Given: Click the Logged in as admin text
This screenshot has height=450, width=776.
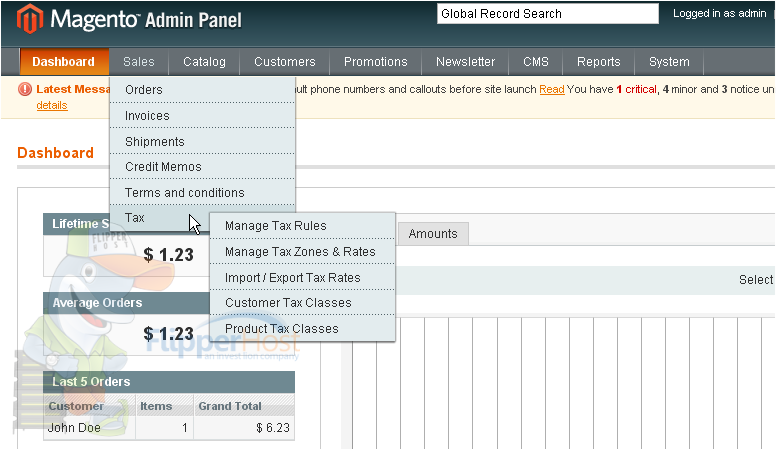Looking at the screenshot, I should point(720,14).
